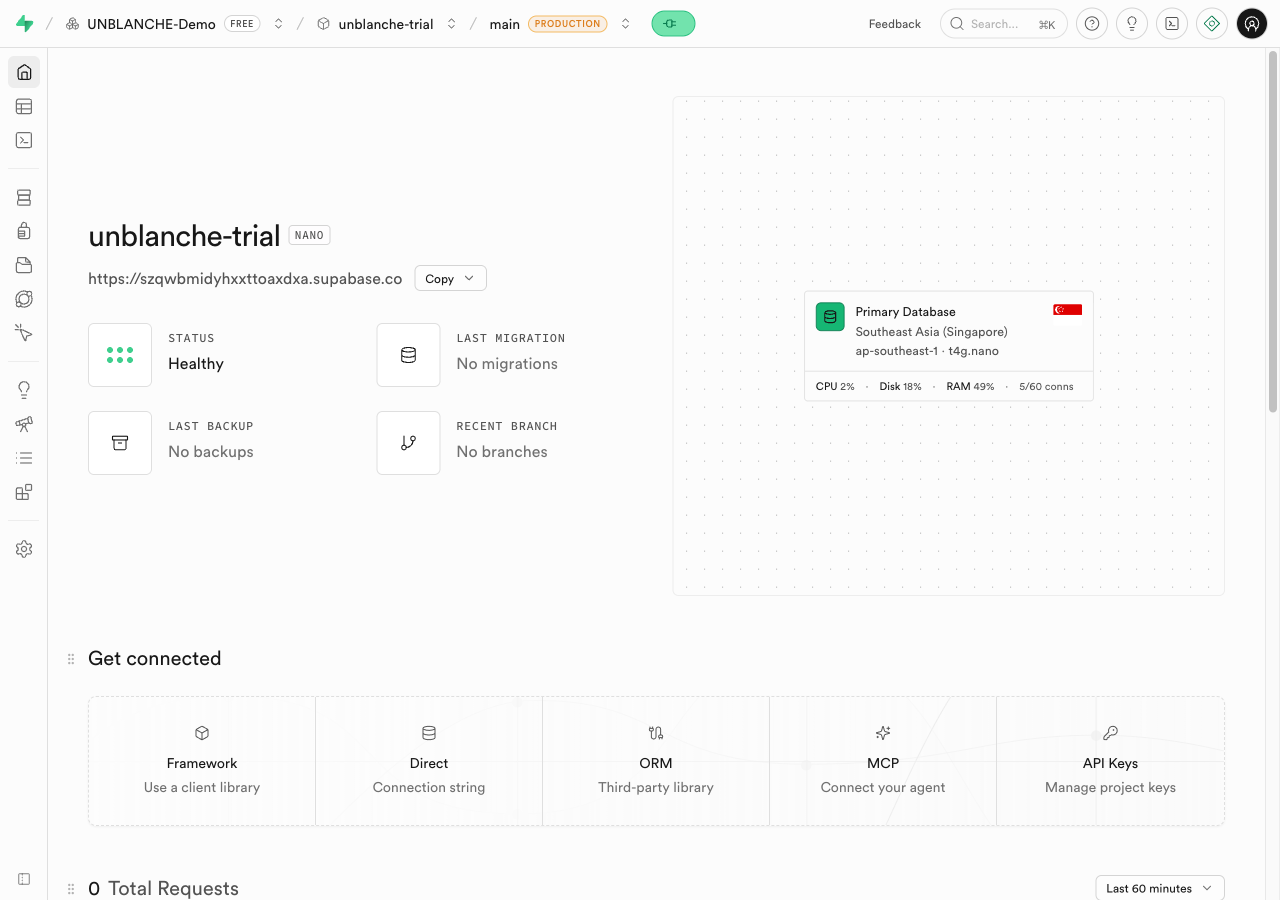Click the Singapore flag on database card
The width and height of the screenshot is (1280, 900).
click(1067, 310)
